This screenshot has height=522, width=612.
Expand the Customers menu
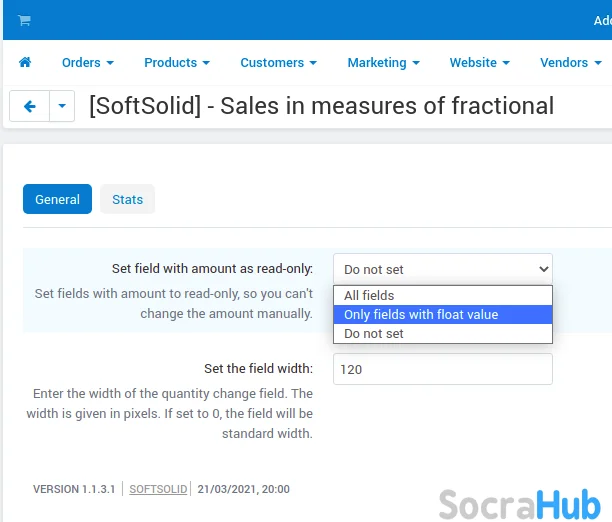[x=278, y=62]
